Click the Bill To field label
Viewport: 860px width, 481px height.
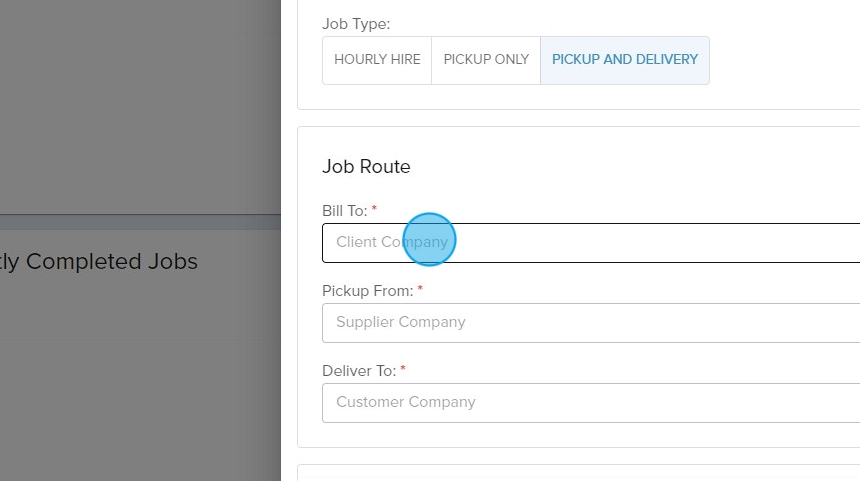point(345,211)
